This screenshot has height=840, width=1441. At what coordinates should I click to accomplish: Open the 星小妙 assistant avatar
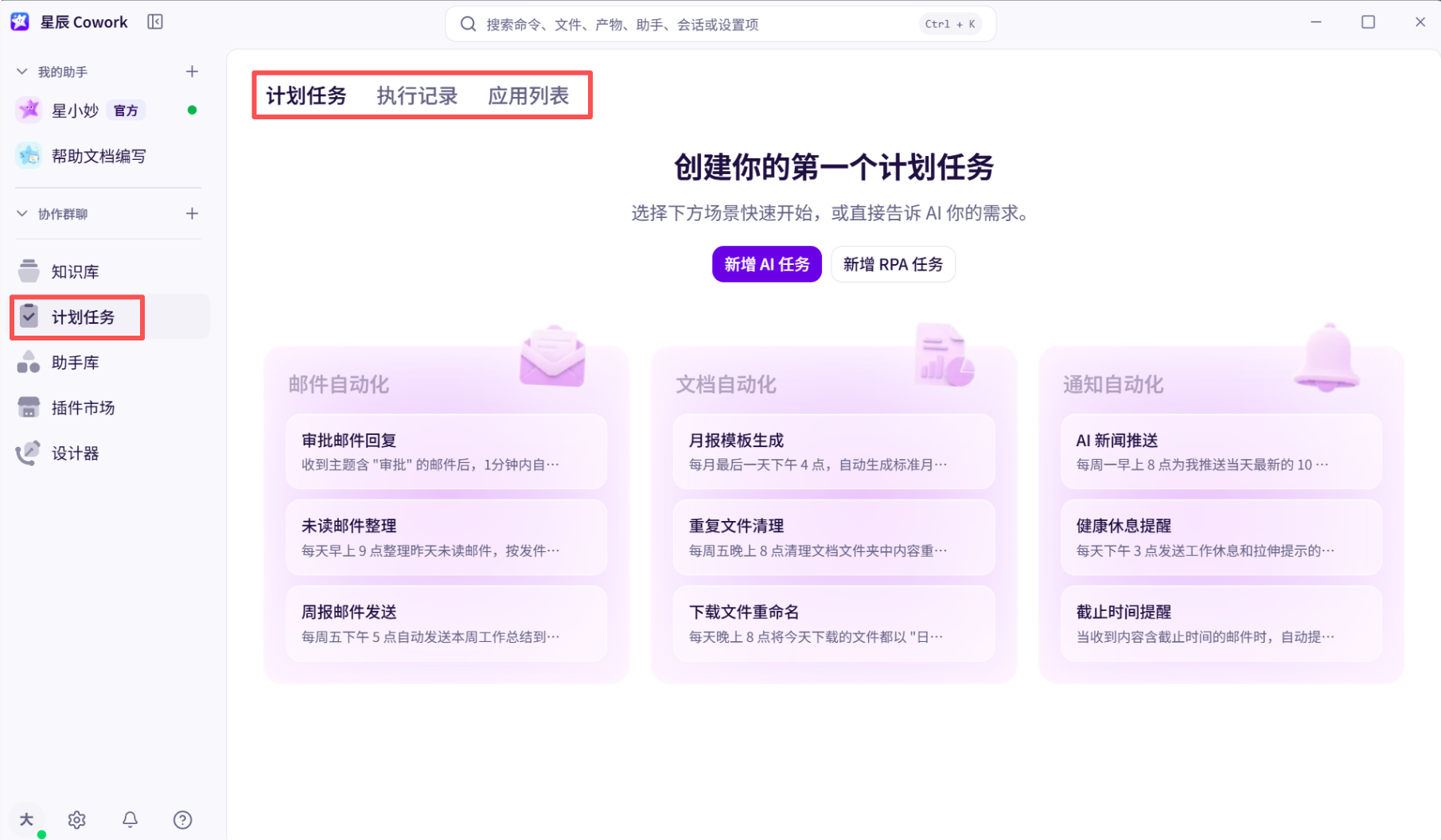pos(29,110)
